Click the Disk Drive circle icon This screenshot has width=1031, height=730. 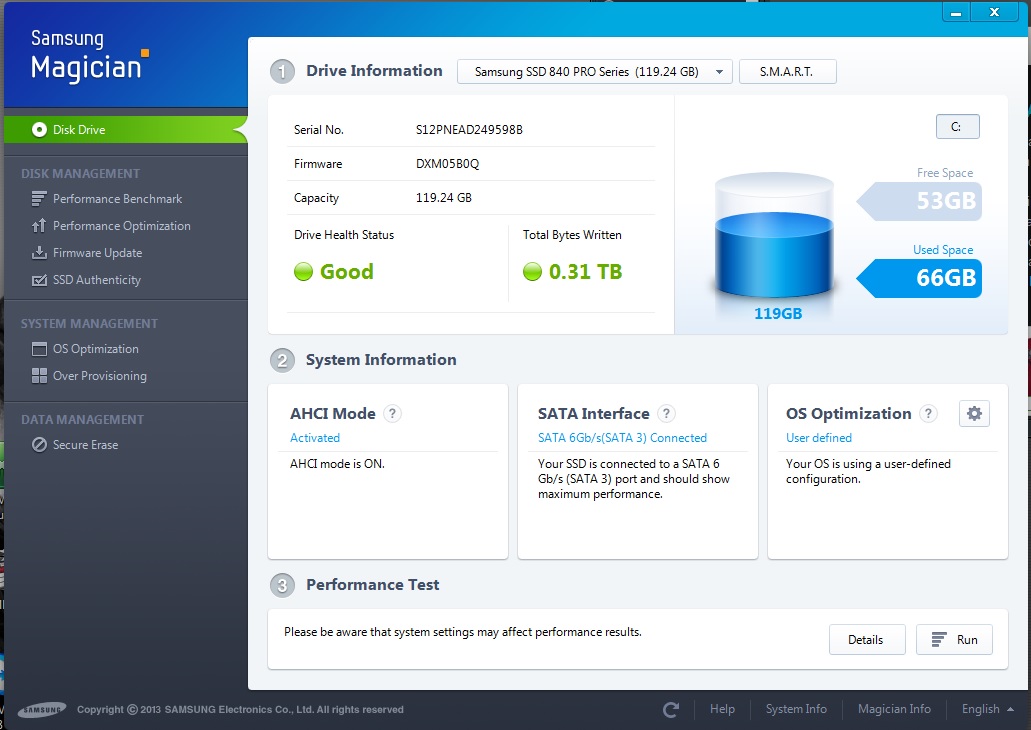point(39,130)
